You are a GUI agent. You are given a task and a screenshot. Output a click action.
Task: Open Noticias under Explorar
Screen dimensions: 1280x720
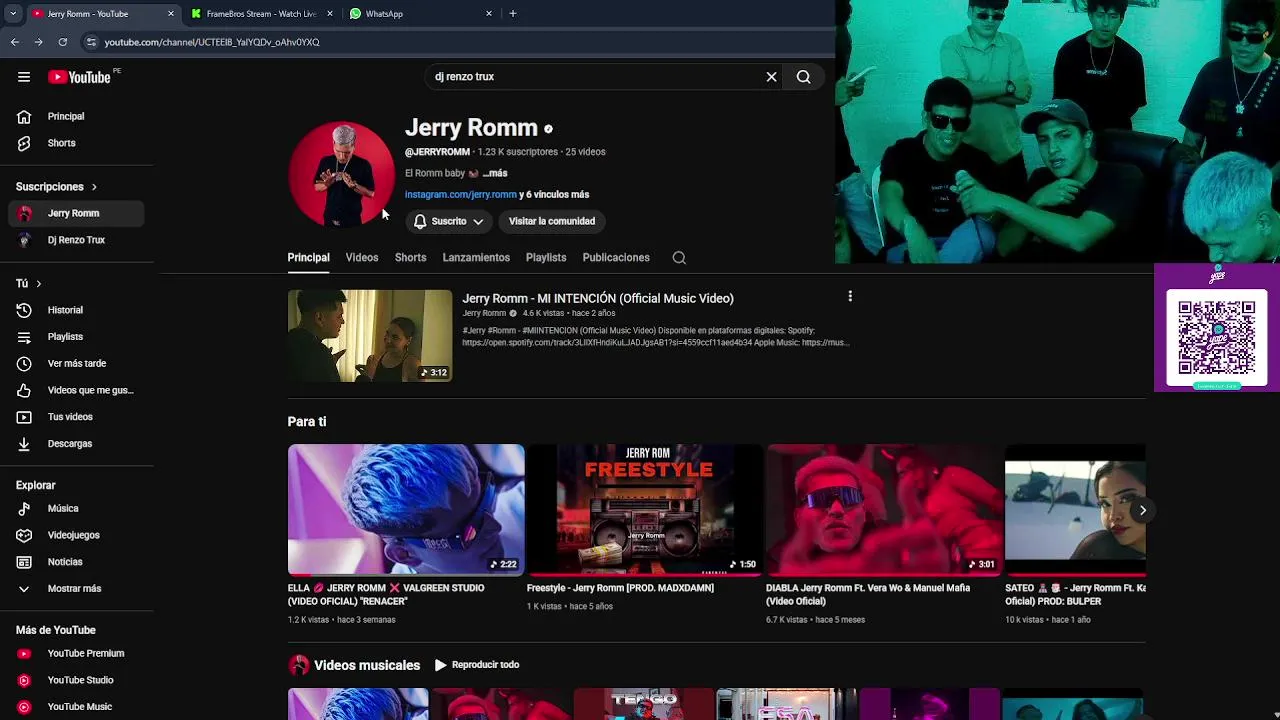(77, 562)
